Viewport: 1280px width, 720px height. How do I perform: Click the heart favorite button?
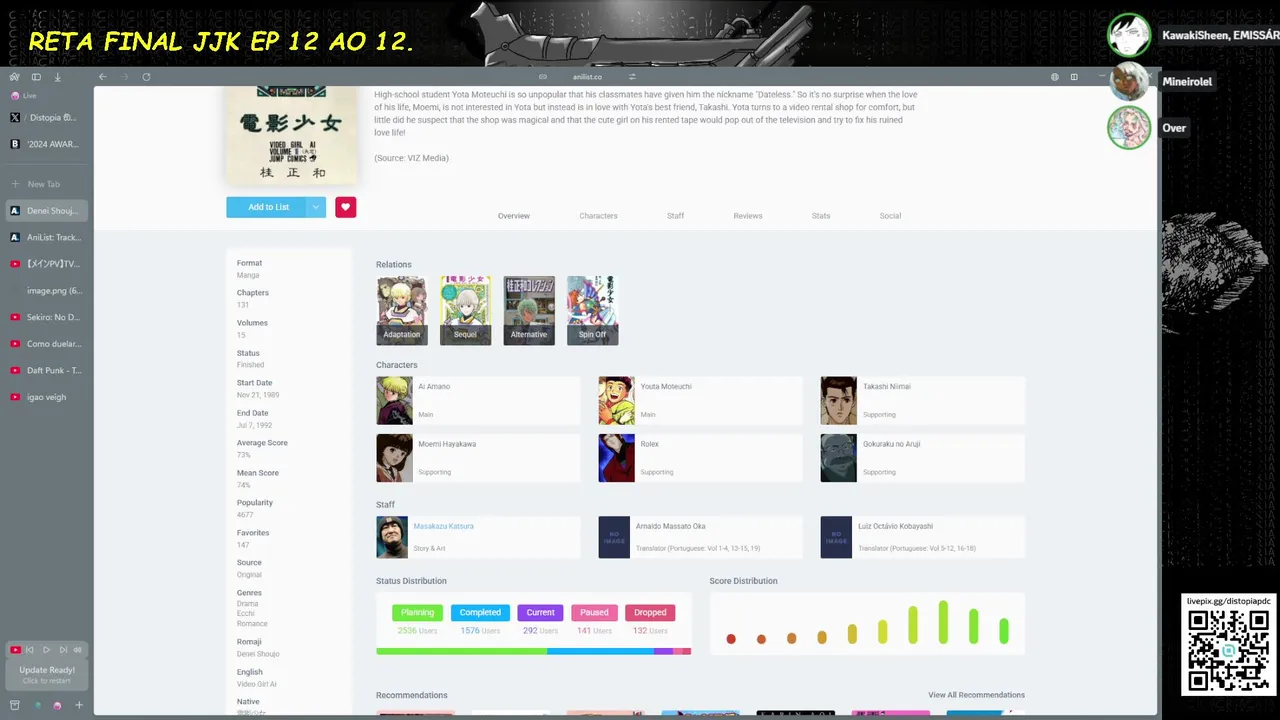(345, 207)
